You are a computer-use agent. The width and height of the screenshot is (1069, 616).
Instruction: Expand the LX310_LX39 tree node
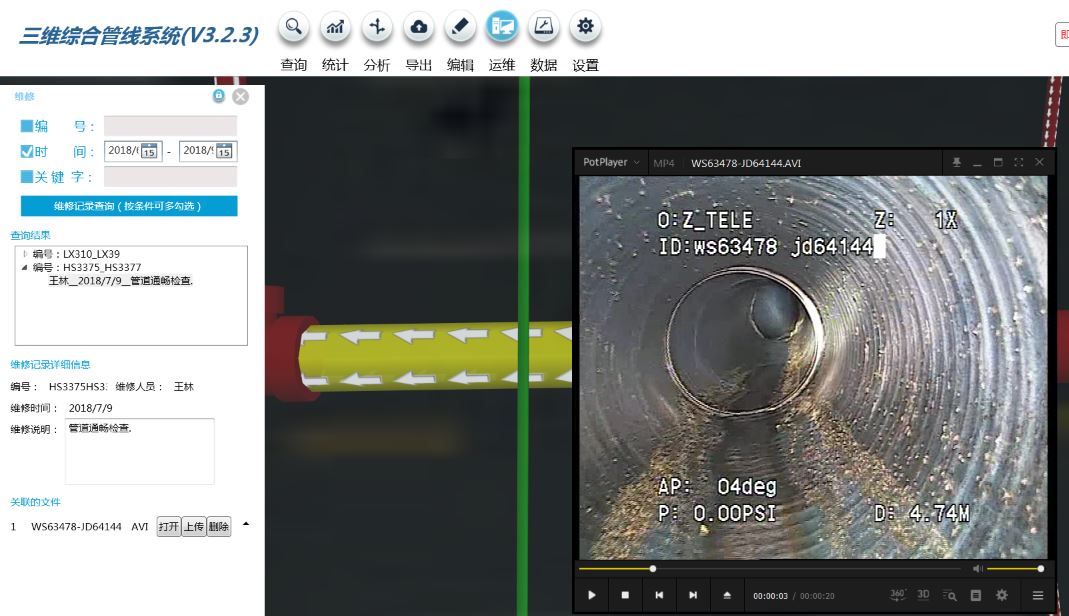(x=25, y=253)
